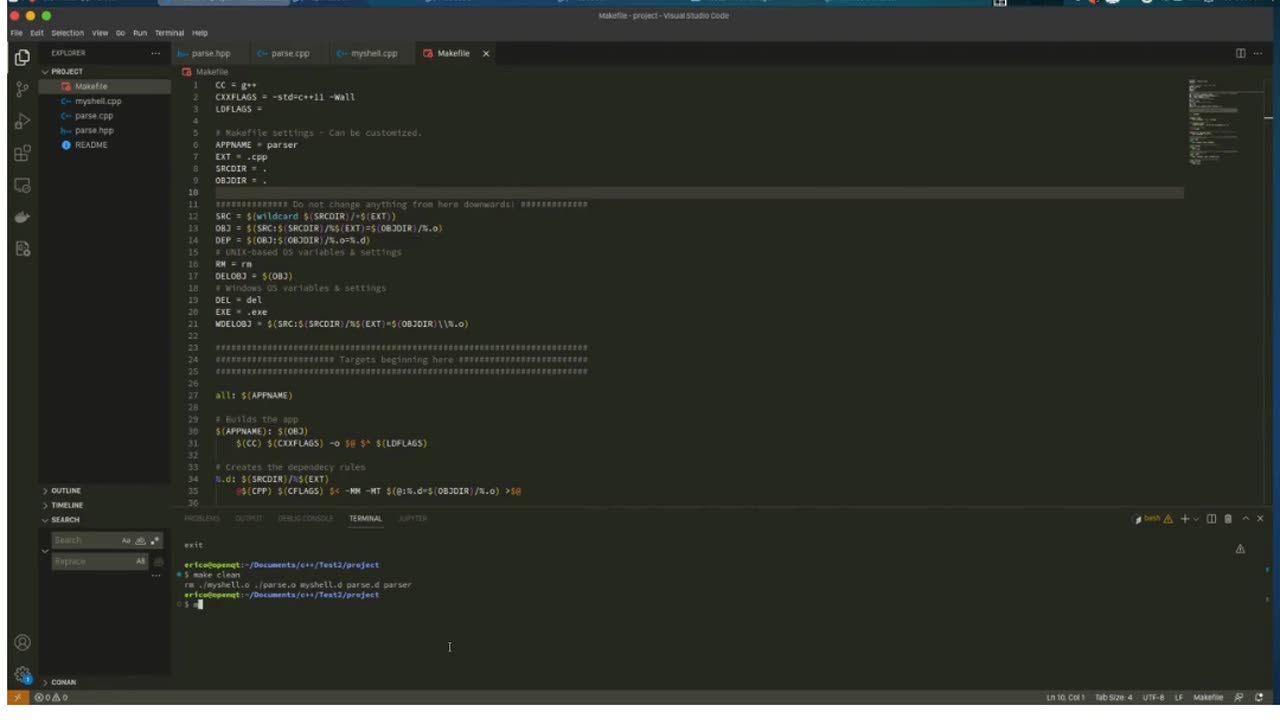
Task: Expand the CONAN section
Action: click(x=62, y=682)
